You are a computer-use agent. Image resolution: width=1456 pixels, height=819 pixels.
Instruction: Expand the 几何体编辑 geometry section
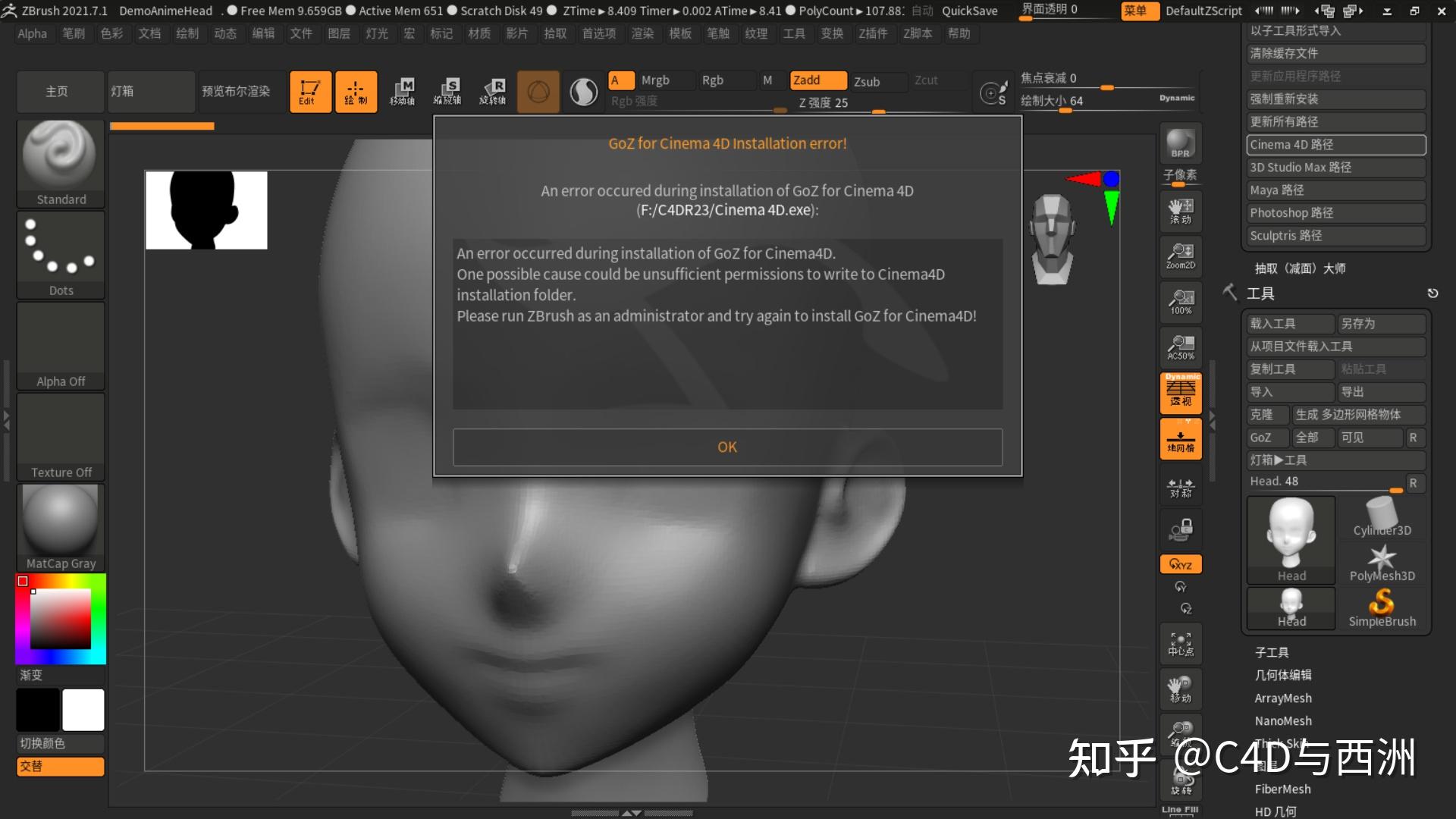tap(1282, 675)
